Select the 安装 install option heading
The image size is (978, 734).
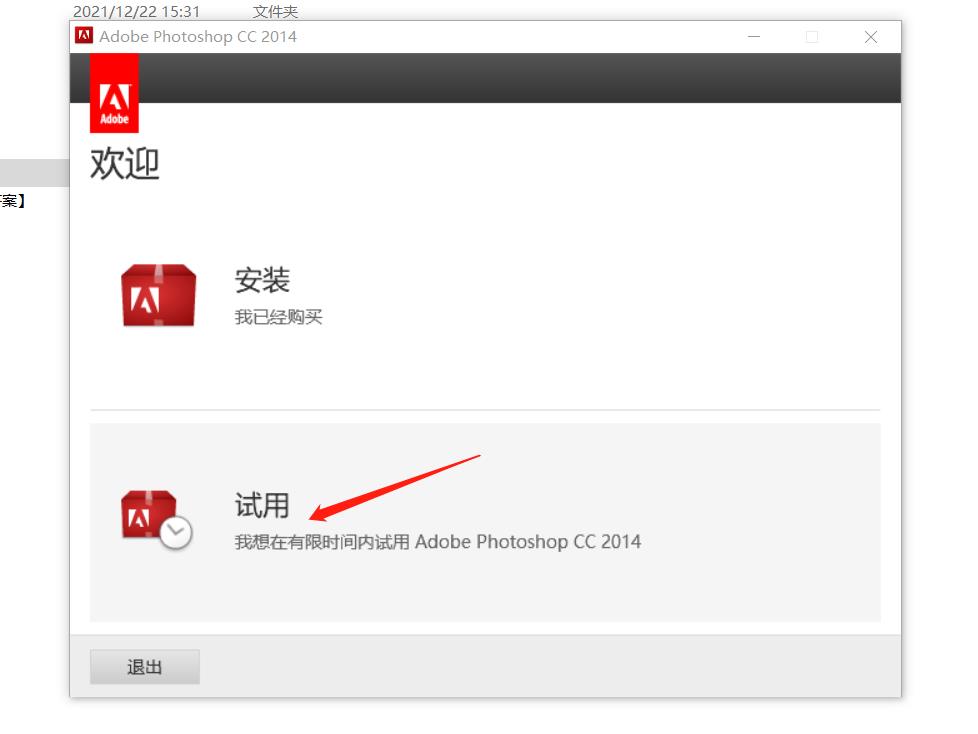pyautogui.click(x=262, y=280)
